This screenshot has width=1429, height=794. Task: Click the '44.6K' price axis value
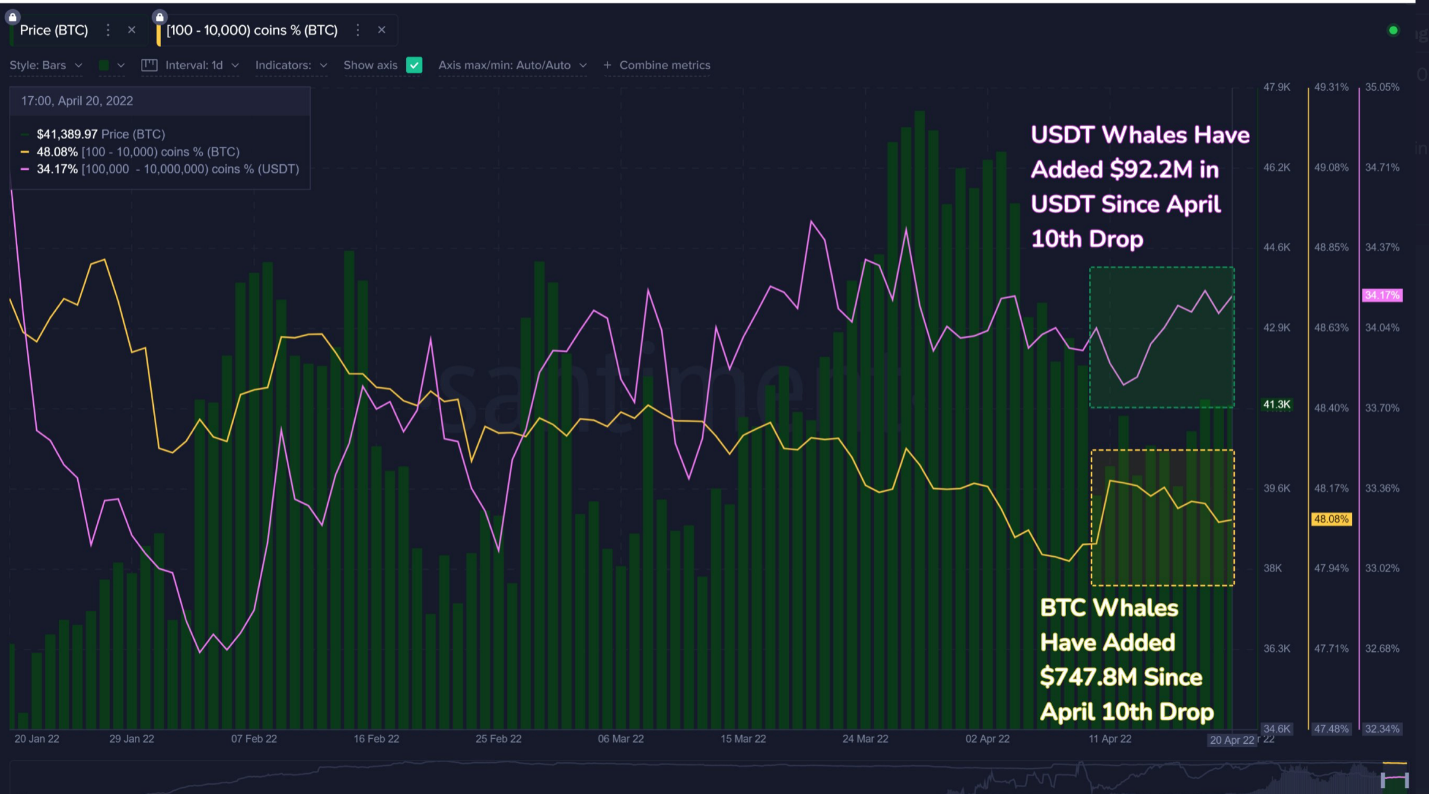click(x=1277, y=248)
